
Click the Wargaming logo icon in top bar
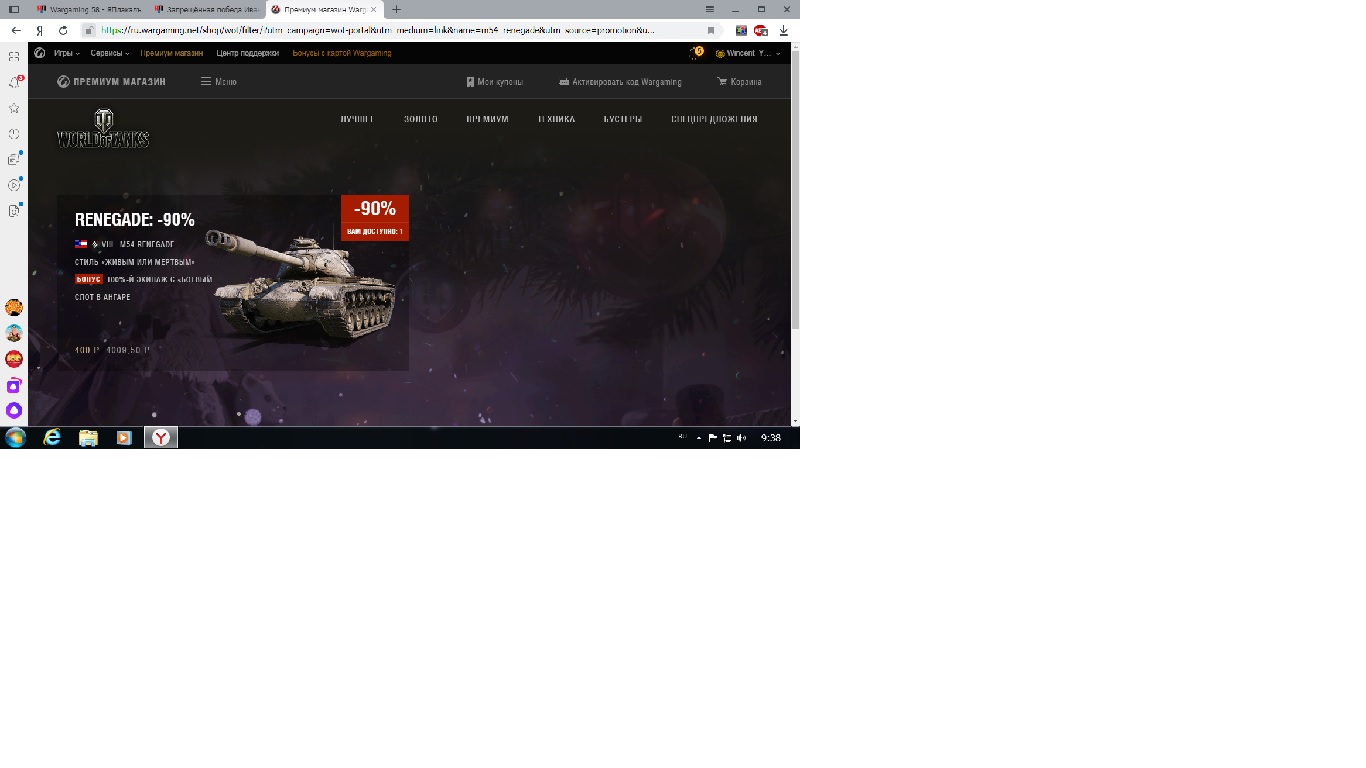tap(40, 53)
